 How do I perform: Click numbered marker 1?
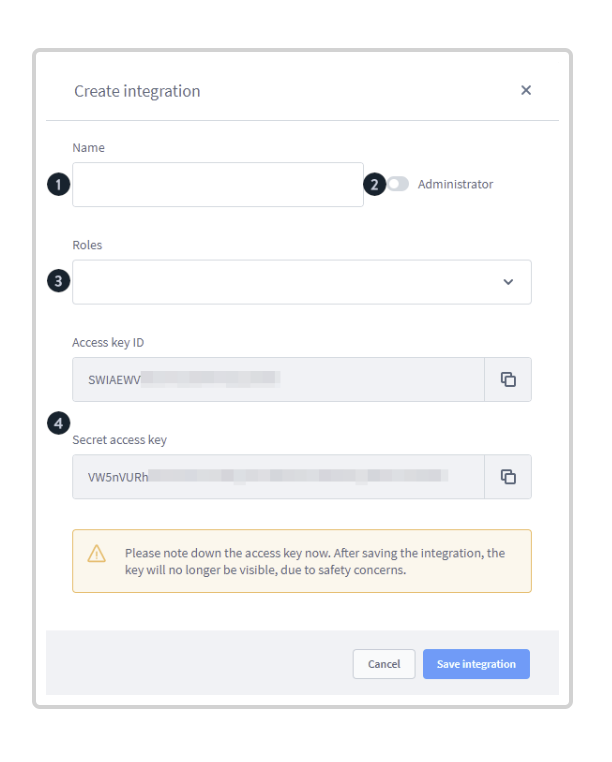(58, 184)
